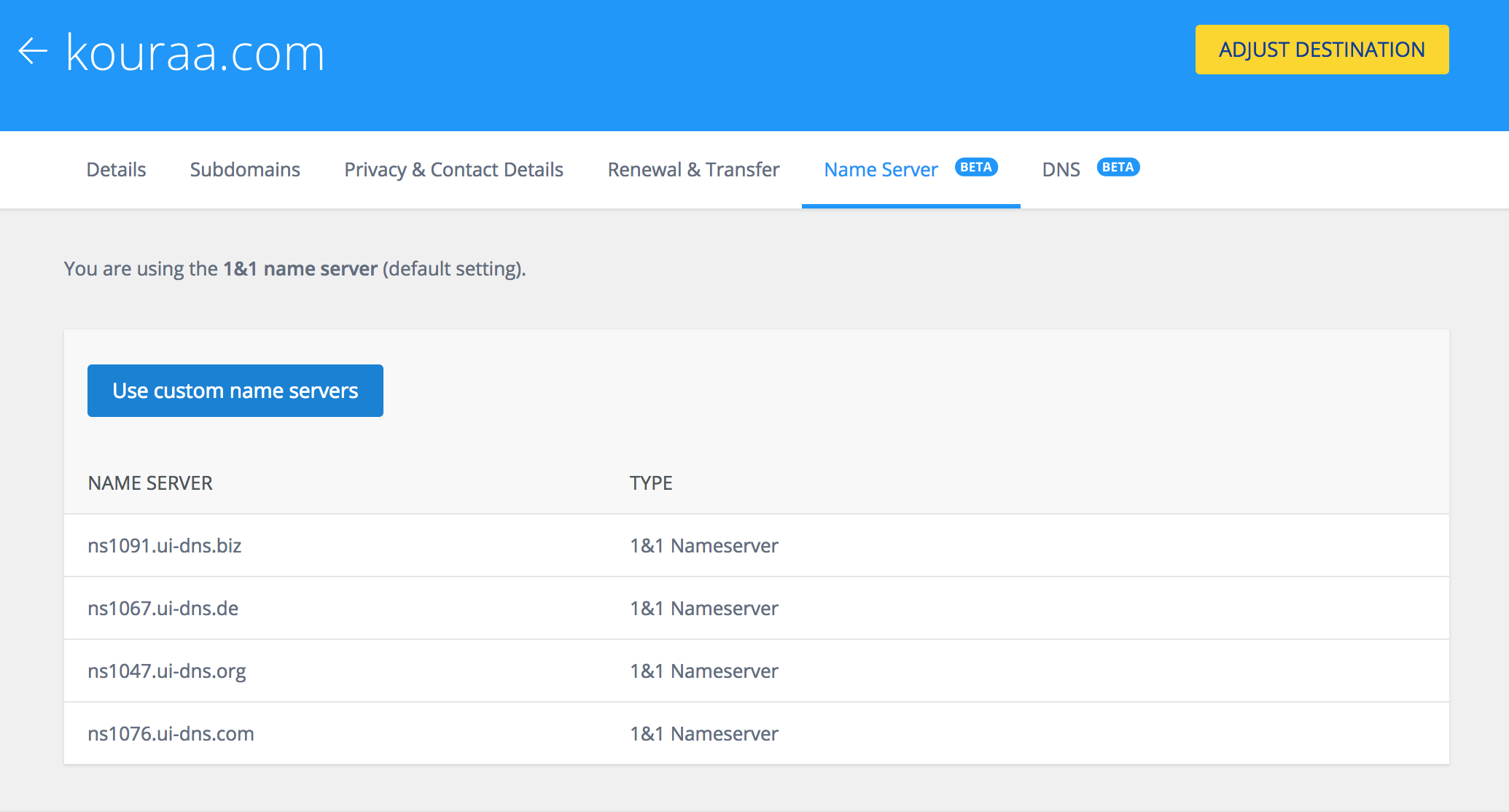This screenshot has height=812, width=1509.
Task: Click the BETA badge beside DNS
Action: tap(1118, 168)
